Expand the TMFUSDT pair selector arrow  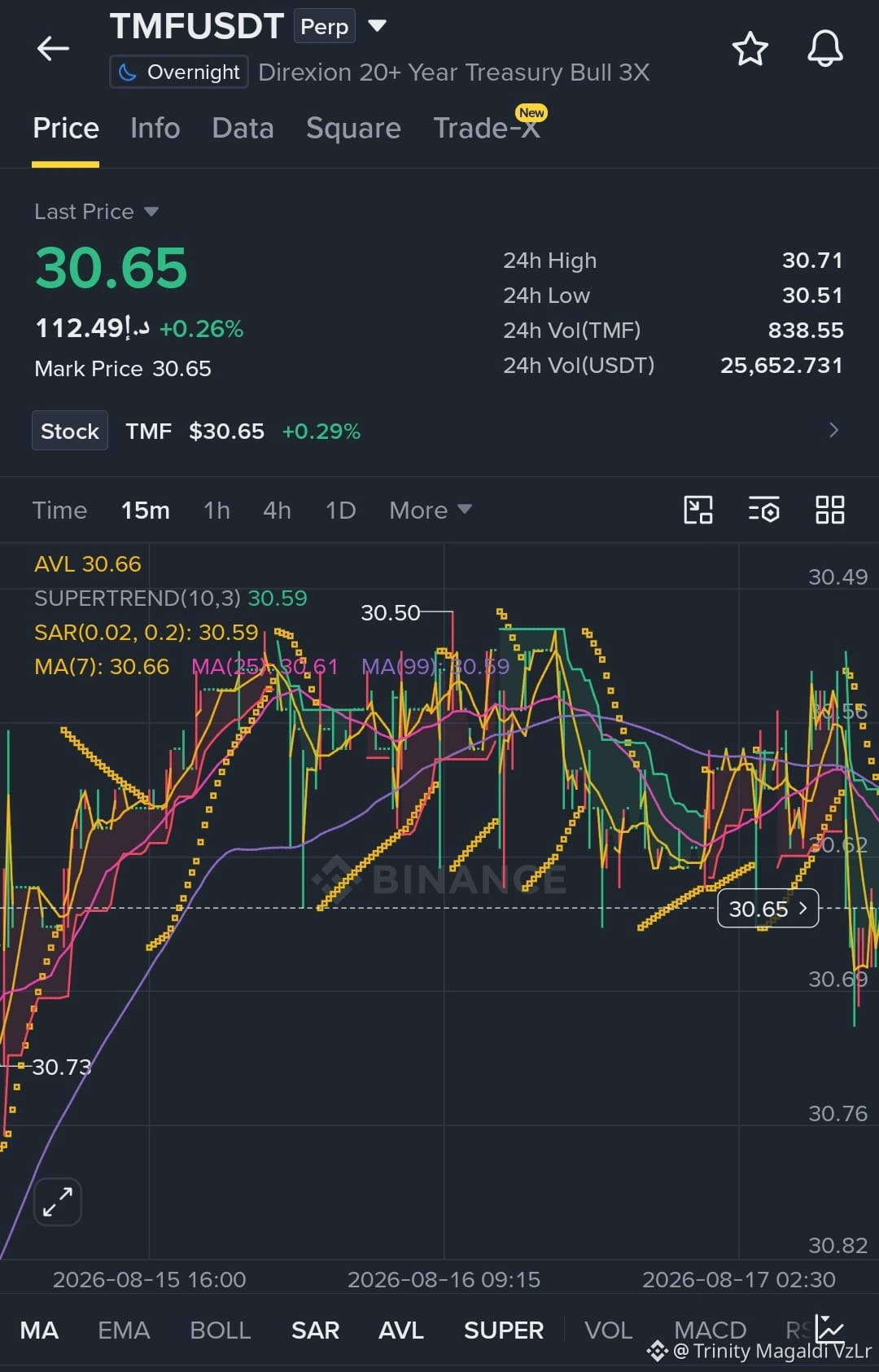pyautogui.click(x=377, y=26)
